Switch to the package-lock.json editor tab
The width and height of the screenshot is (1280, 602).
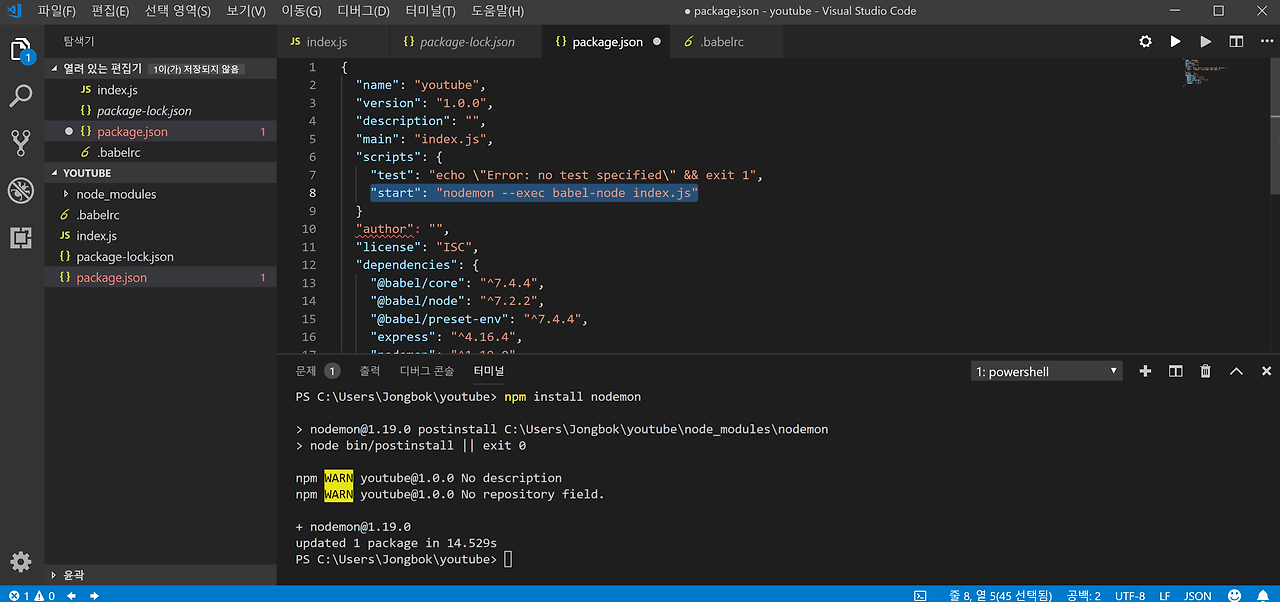[464, 42]
